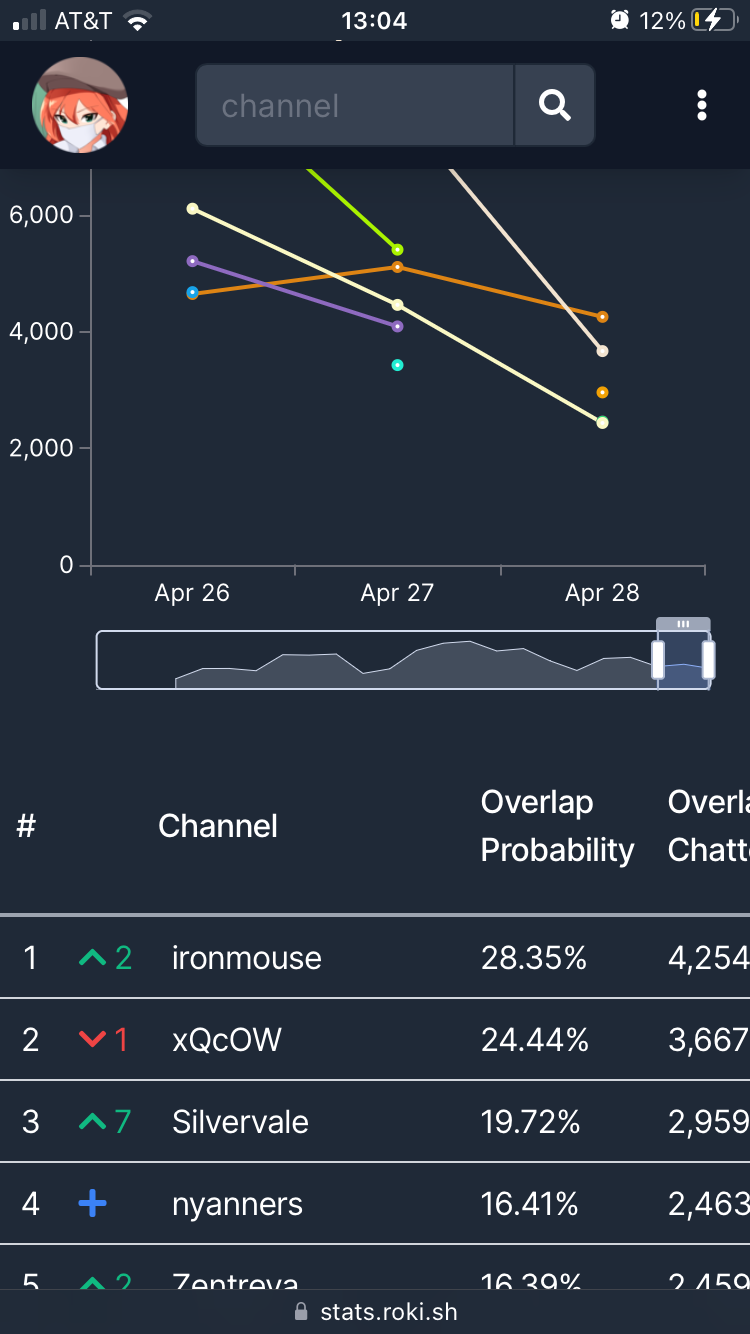
Task: Tap the battery indicator in status bar
Action: 719,20
